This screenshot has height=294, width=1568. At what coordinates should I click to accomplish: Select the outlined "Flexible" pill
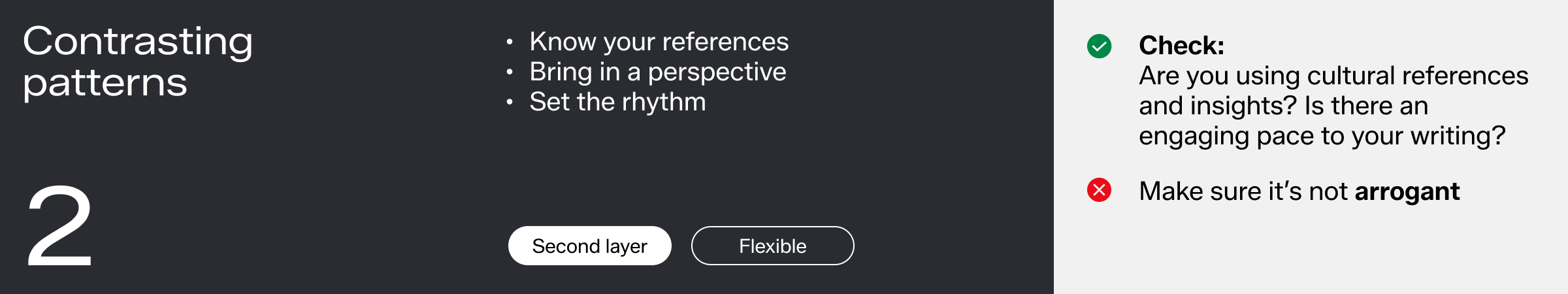click(772, 246)
